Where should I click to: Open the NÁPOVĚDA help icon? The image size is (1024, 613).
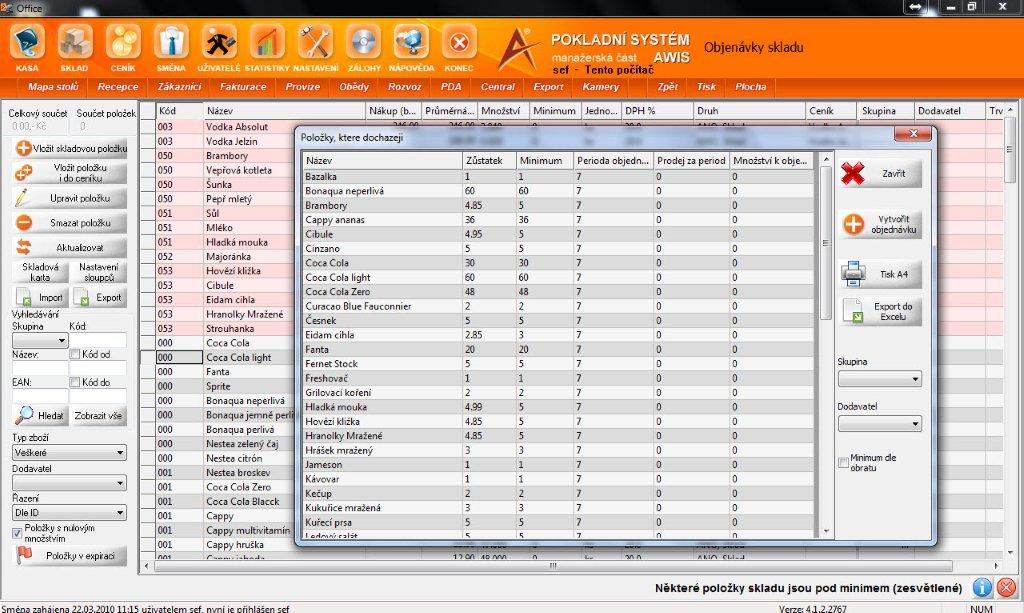coord(411,46)
